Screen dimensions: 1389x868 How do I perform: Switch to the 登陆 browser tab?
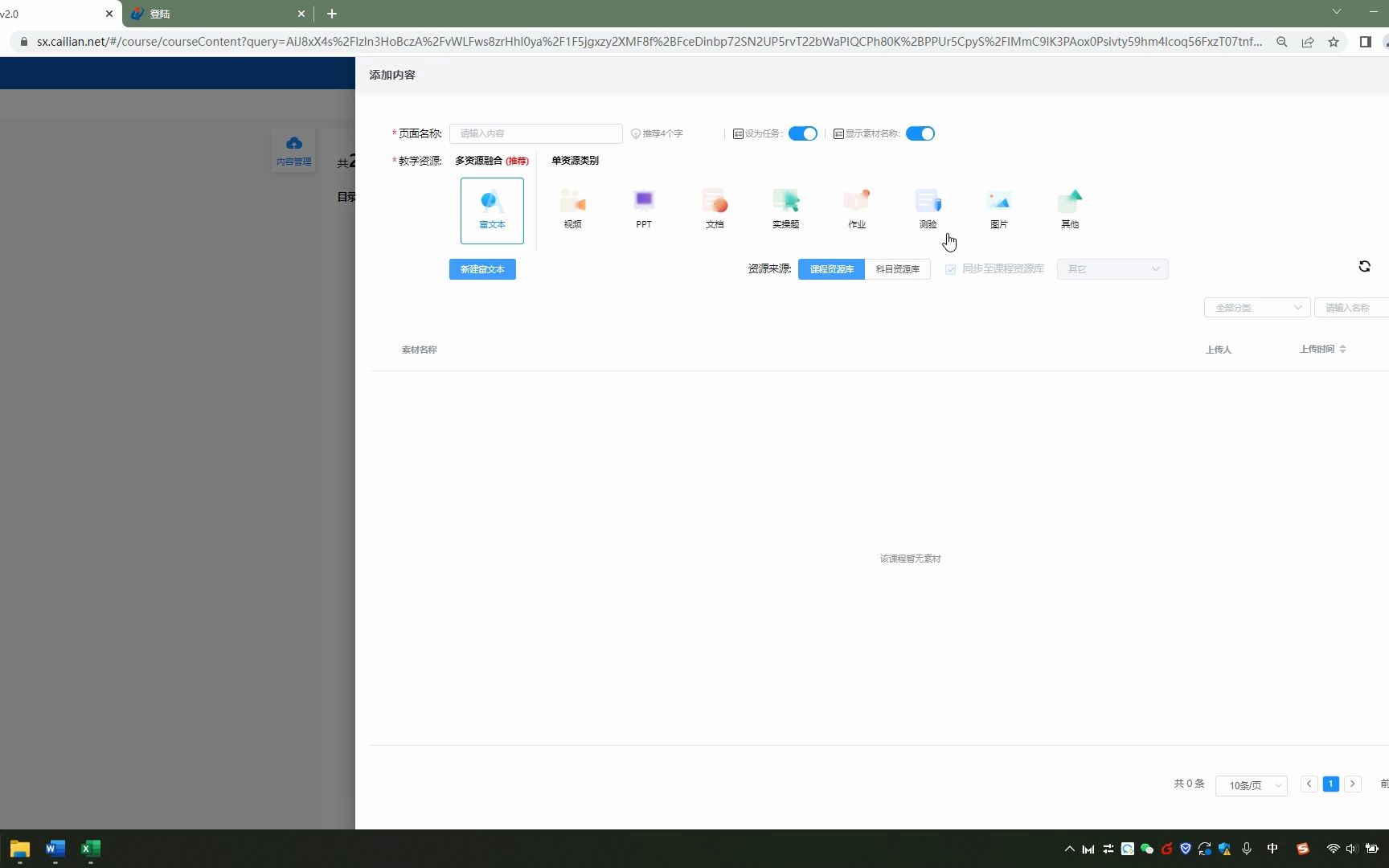coord(217,14)
